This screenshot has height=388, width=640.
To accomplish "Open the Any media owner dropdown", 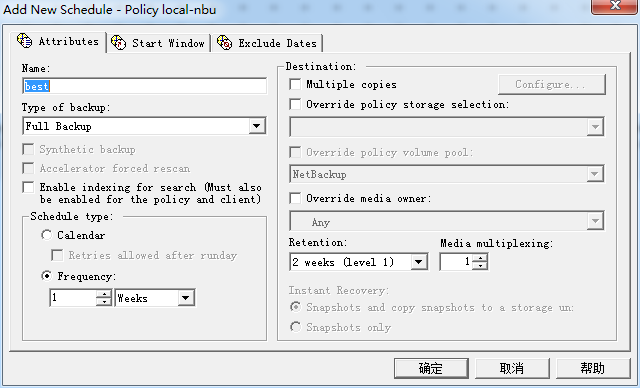I will 595,221.
